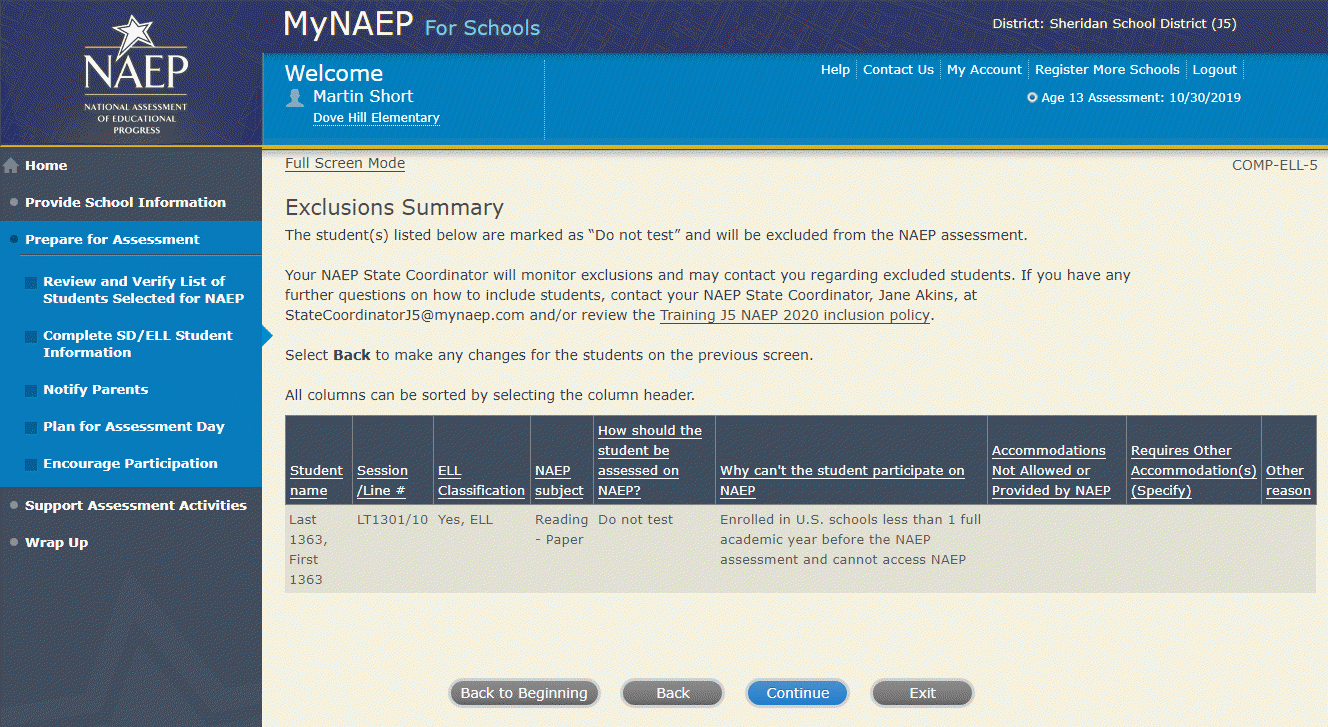Click the user silhouette icon beside Martin Short
Image resolution: width=1328 pixels, height=727 pixels.
[295, 97]
